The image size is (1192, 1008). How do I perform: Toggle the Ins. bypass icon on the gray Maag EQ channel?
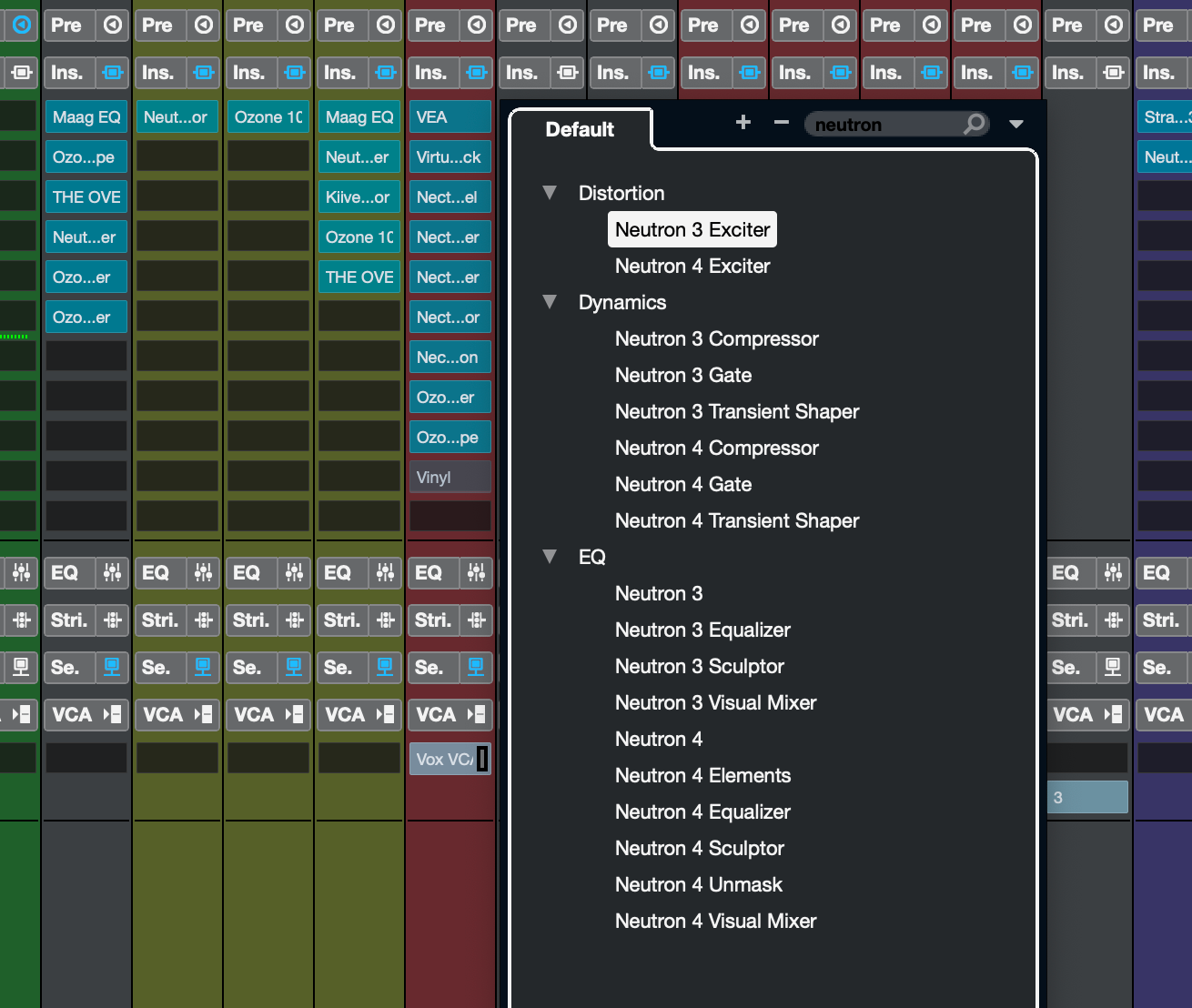point(112,72)
